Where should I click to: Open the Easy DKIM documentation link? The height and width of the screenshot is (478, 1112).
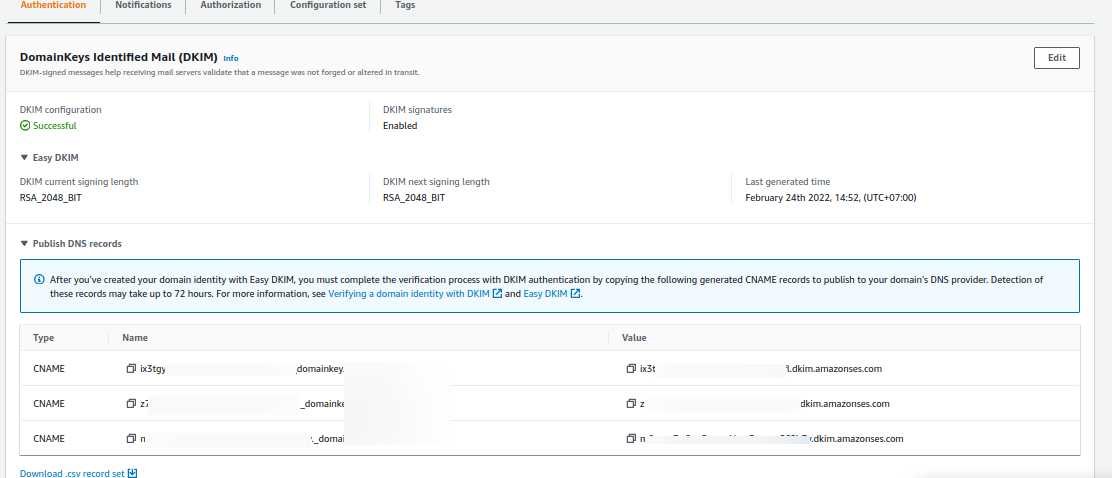(545, 294)
